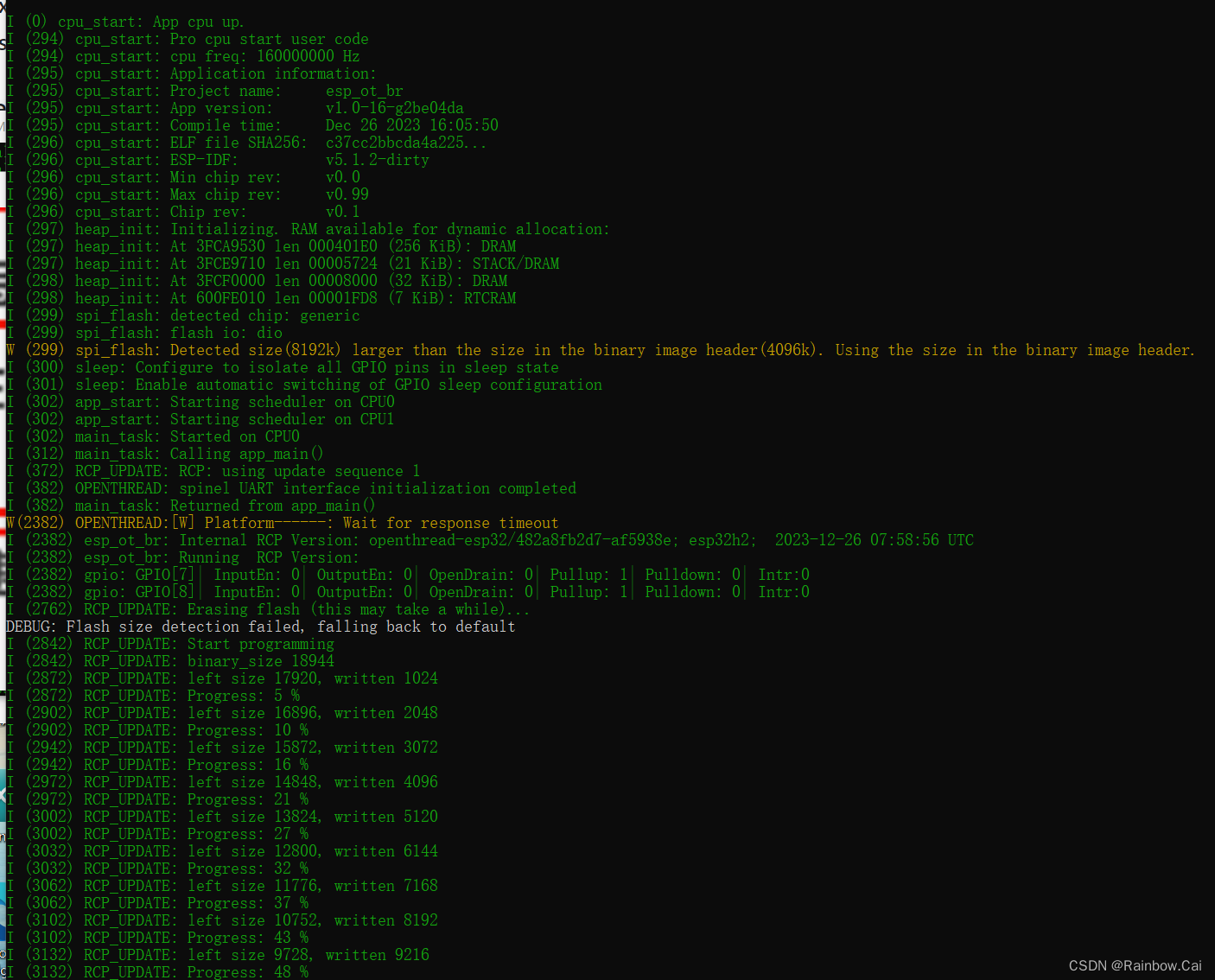Click the 'Progress: 43 %' line
1215x980 pixels.
click(157, 938)
